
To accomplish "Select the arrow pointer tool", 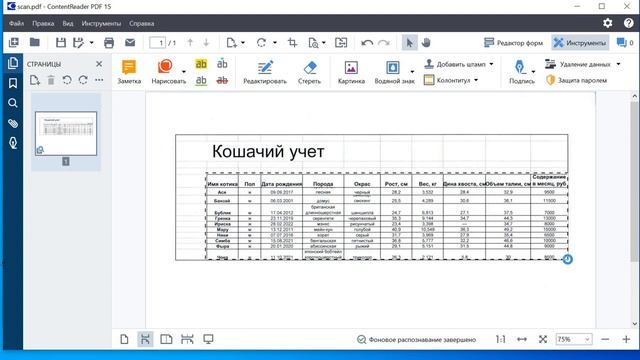I will click(x=410, y=42).
